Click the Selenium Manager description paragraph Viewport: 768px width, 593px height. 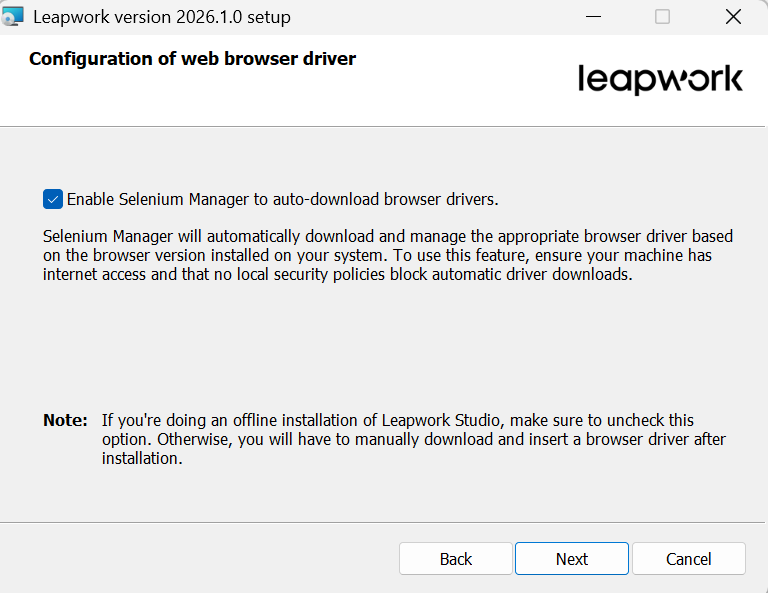tap(387, 255)
